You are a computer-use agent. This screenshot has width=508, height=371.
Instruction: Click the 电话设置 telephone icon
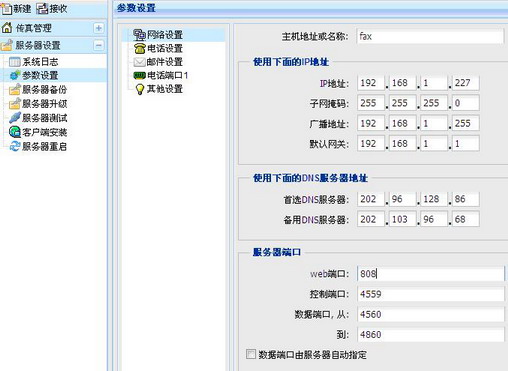point(139,48)
